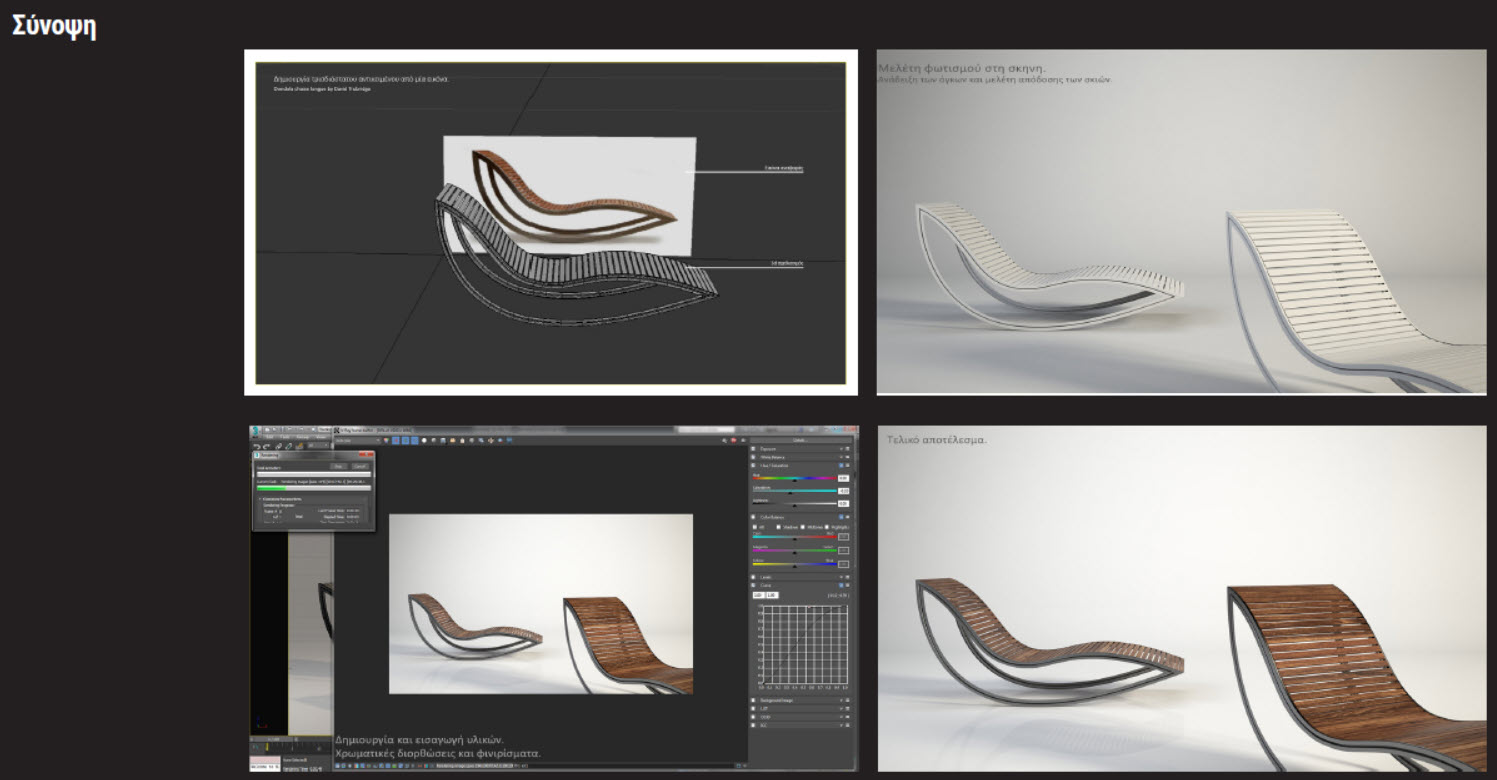
Task: Expand the Background Image rollout arrow
Action: (x=841, y=701)
